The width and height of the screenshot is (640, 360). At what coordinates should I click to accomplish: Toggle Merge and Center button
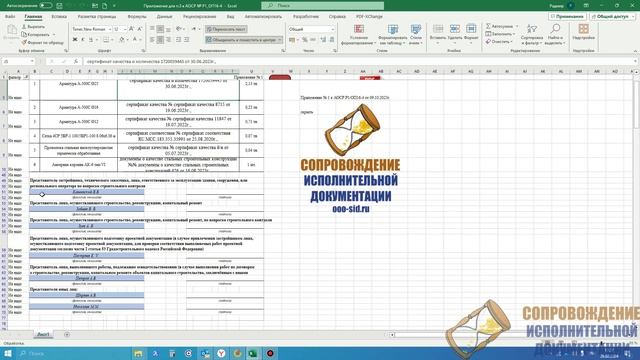(241, 40)
